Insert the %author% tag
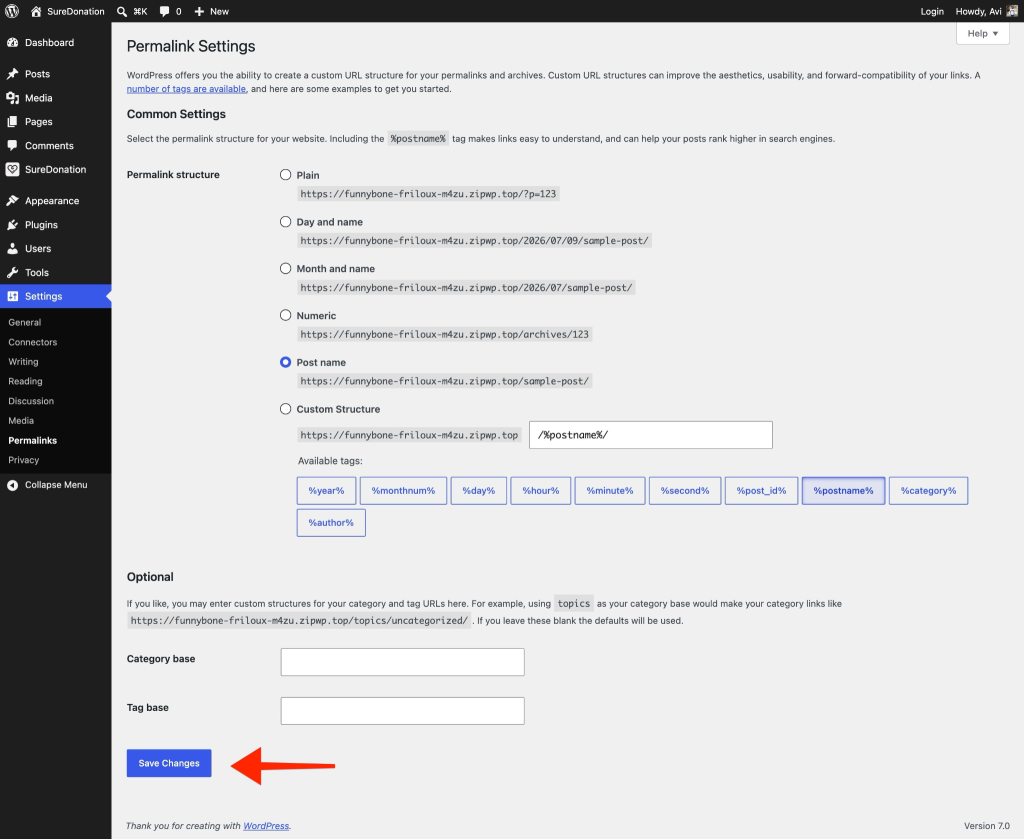 [331, 522]
